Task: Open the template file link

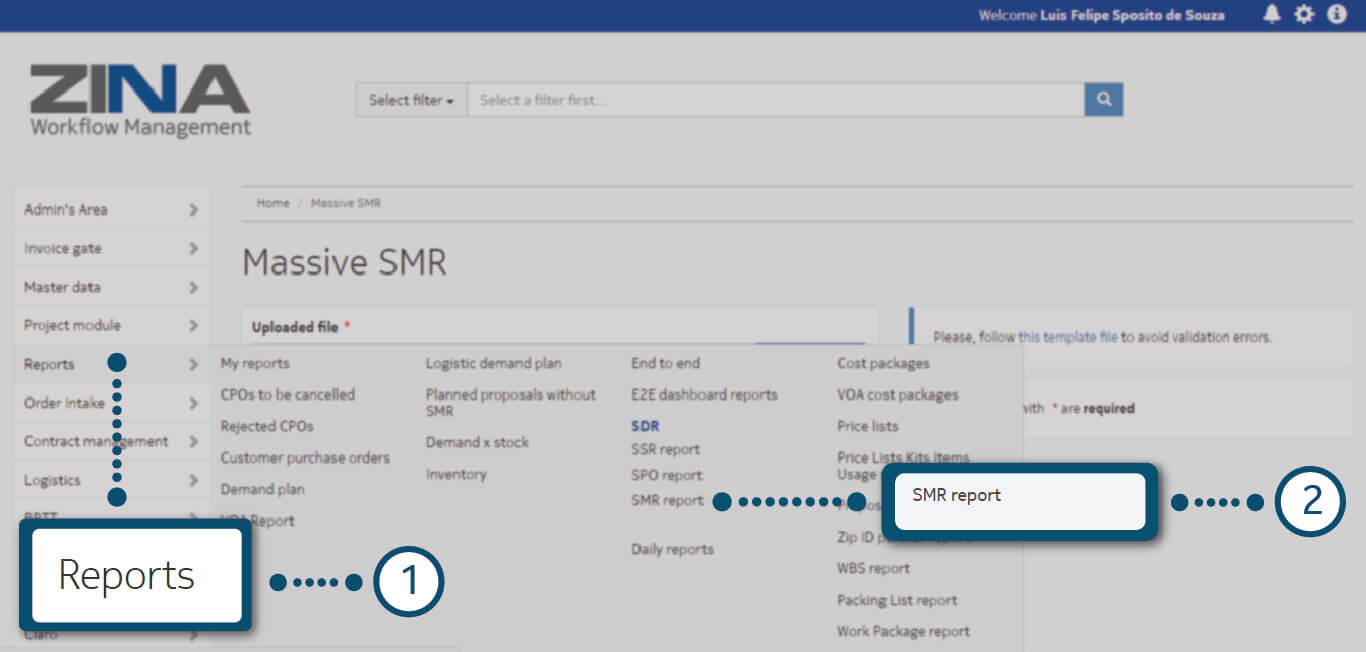Action: coord(1067,337)
